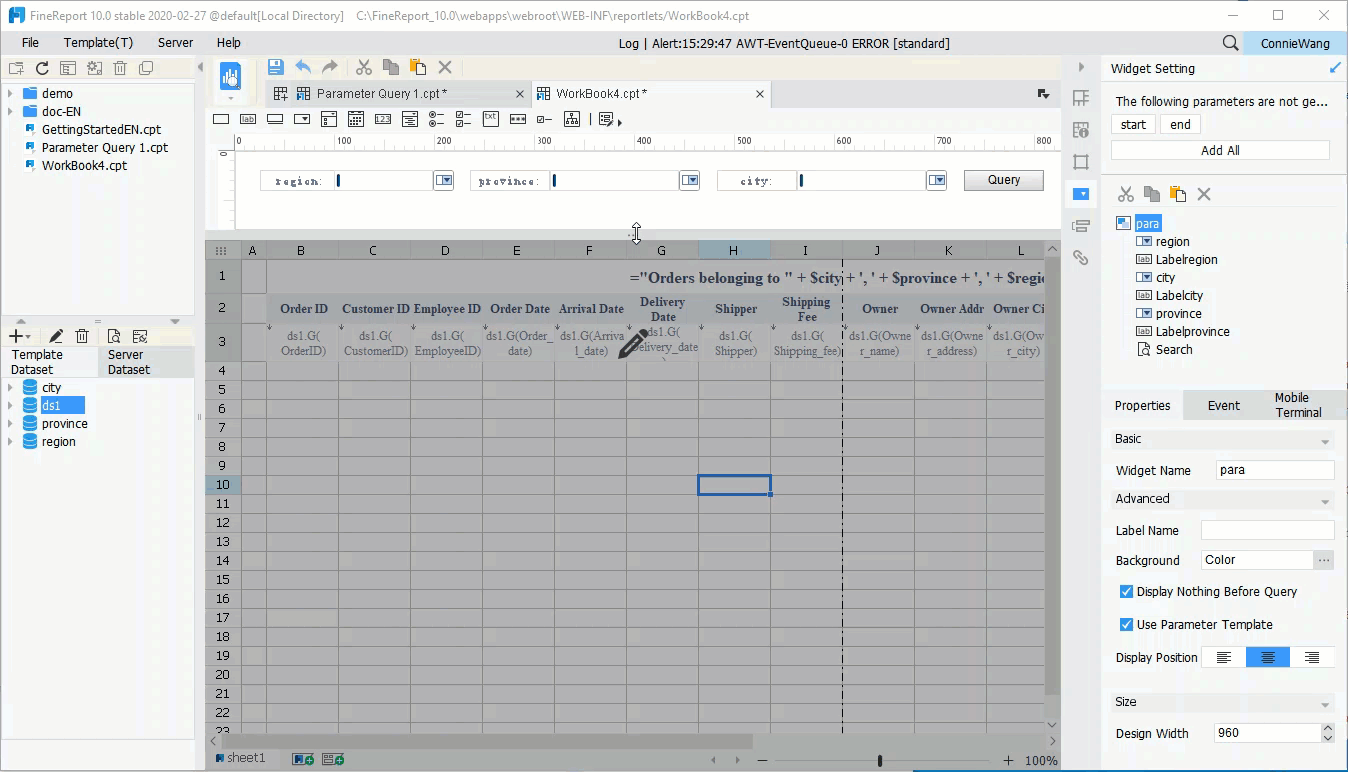
Task: Toggle Display Nothing Before Query checkbox
Action: tap(1126, 591)
